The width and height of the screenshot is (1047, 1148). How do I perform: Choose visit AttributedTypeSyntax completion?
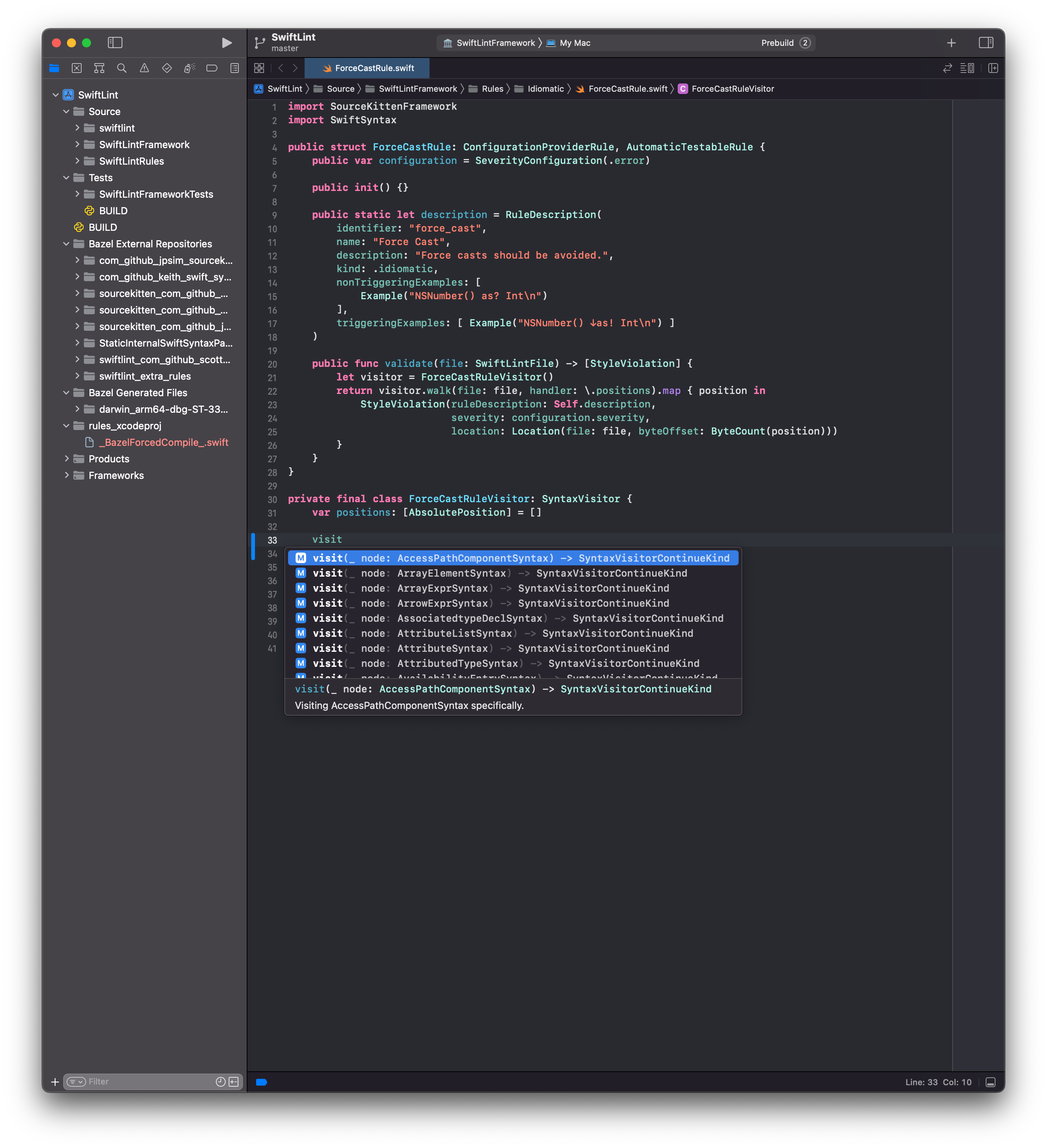tap(513, 663)
